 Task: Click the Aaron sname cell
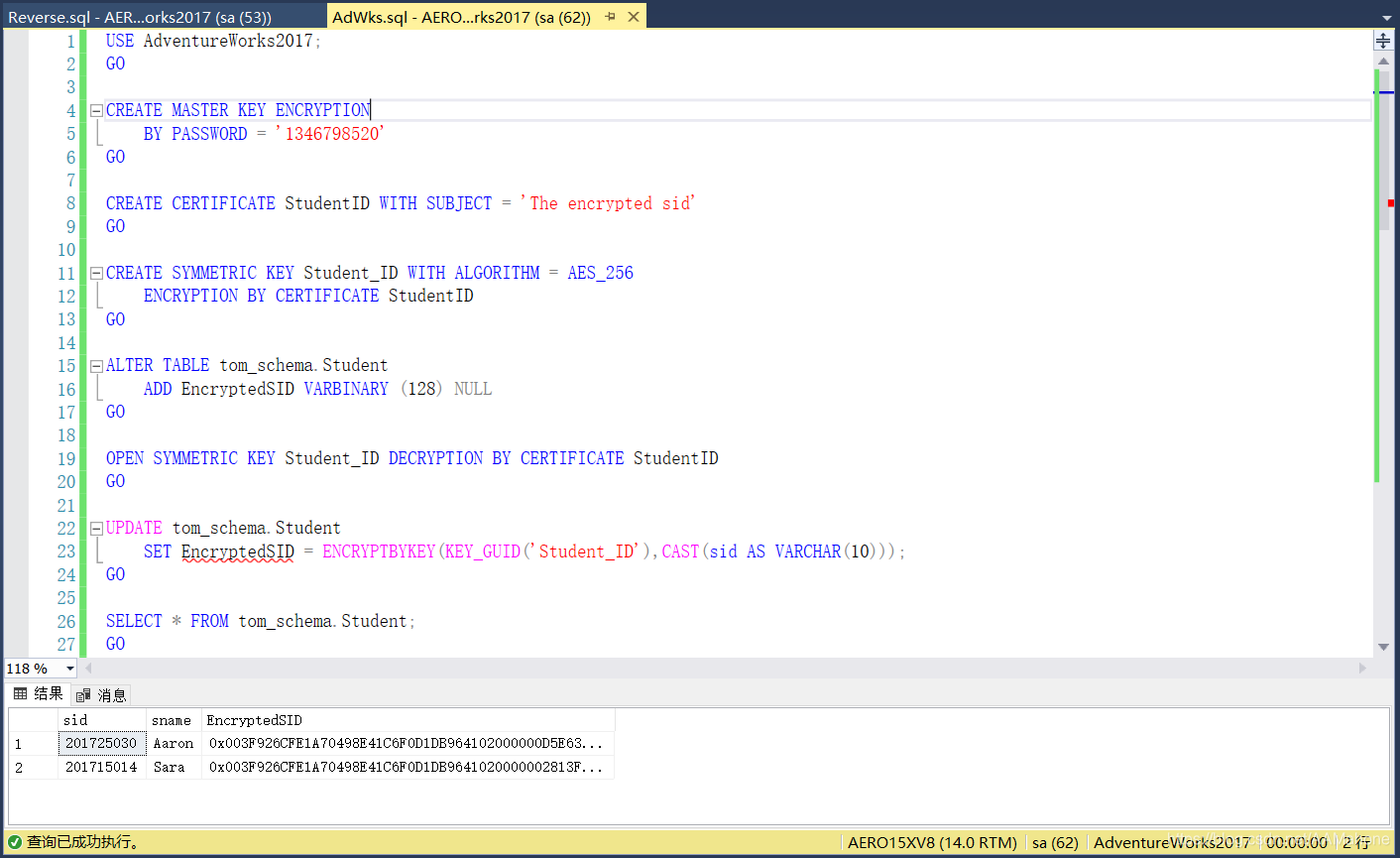pyautogui.click(x=174, y=743)
